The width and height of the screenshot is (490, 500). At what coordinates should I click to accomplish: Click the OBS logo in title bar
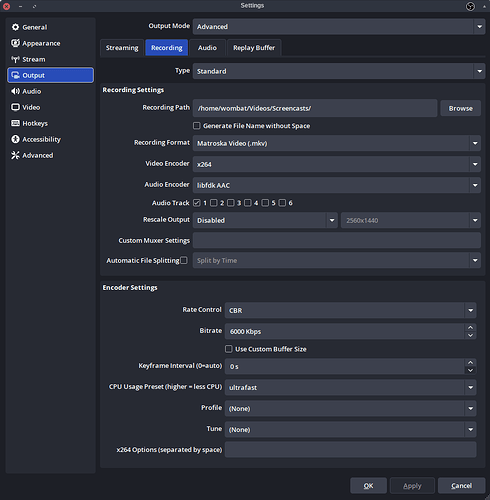[470, 6]
